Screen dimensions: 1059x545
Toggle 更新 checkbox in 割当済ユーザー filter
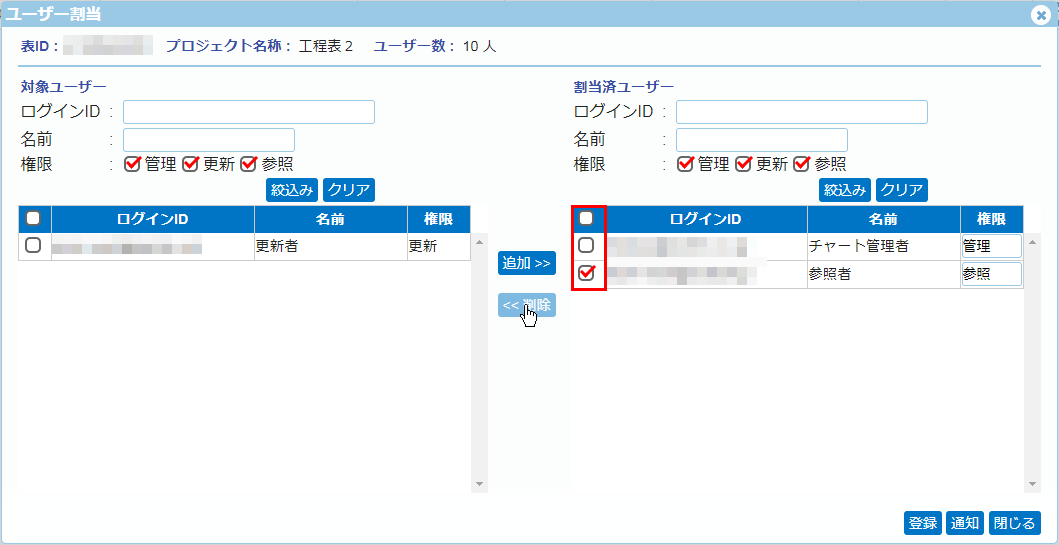coord(743,164)
